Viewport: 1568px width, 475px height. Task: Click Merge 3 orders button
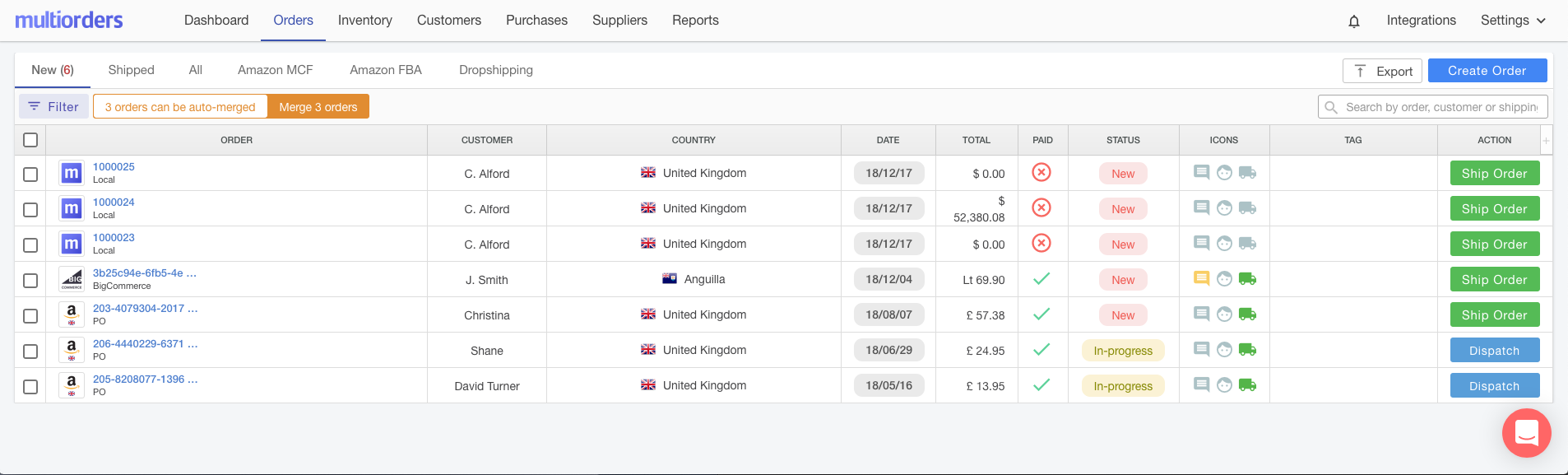pos(318,107)
